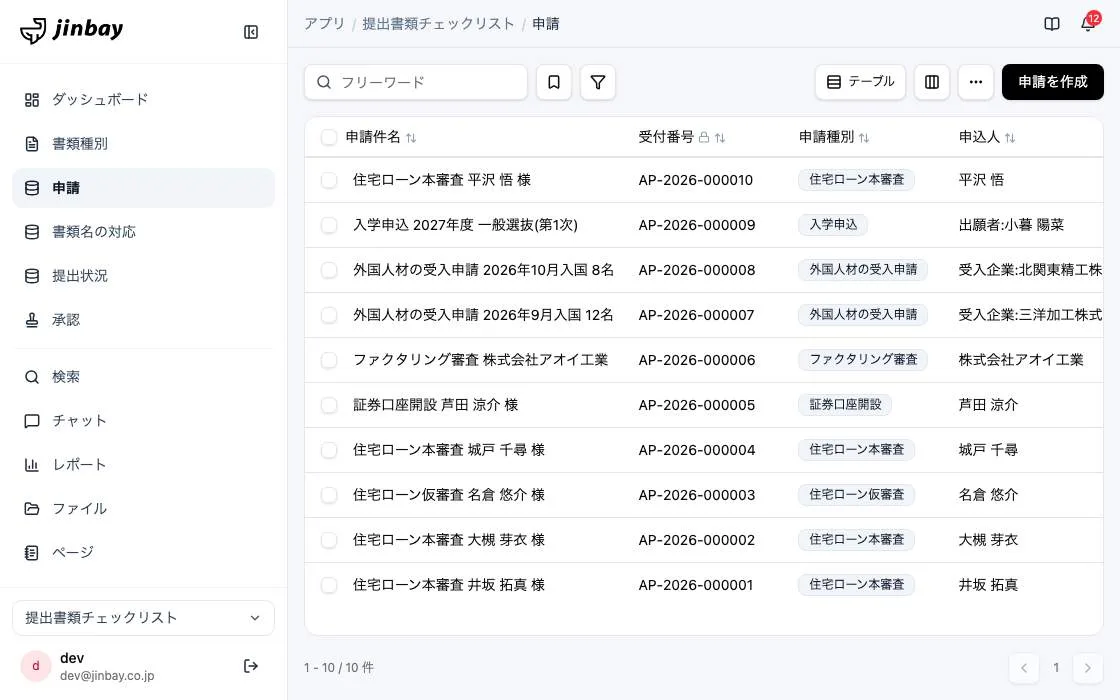Check the ファクタリング審査 row checkbox
The height and width of the screenshot is (700, 1120).
pos(329,360)
